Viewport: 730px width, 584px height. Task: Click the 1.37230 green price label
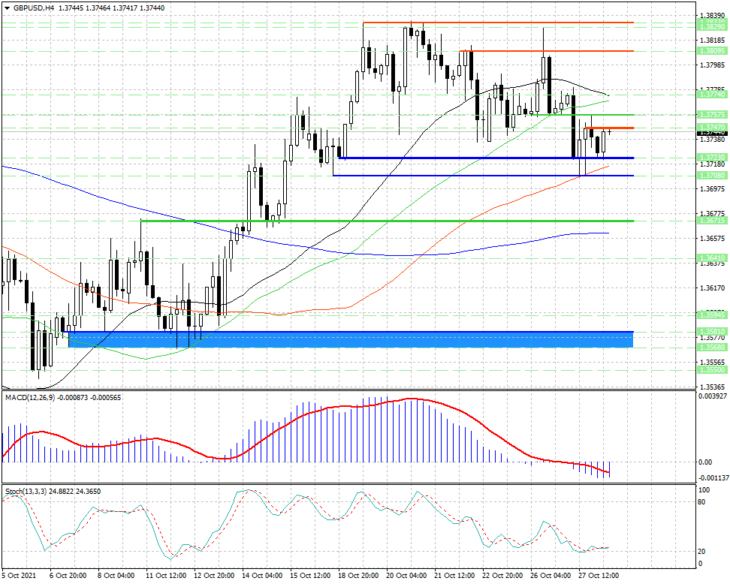click(712, 157)
